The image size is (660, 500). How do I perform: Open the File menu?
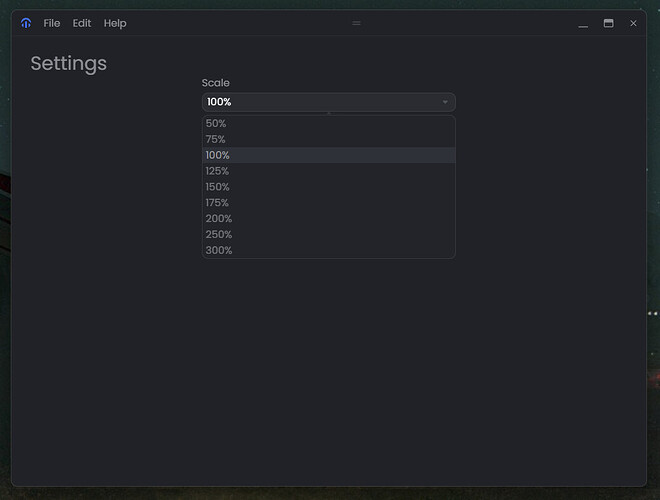[52, 23]
